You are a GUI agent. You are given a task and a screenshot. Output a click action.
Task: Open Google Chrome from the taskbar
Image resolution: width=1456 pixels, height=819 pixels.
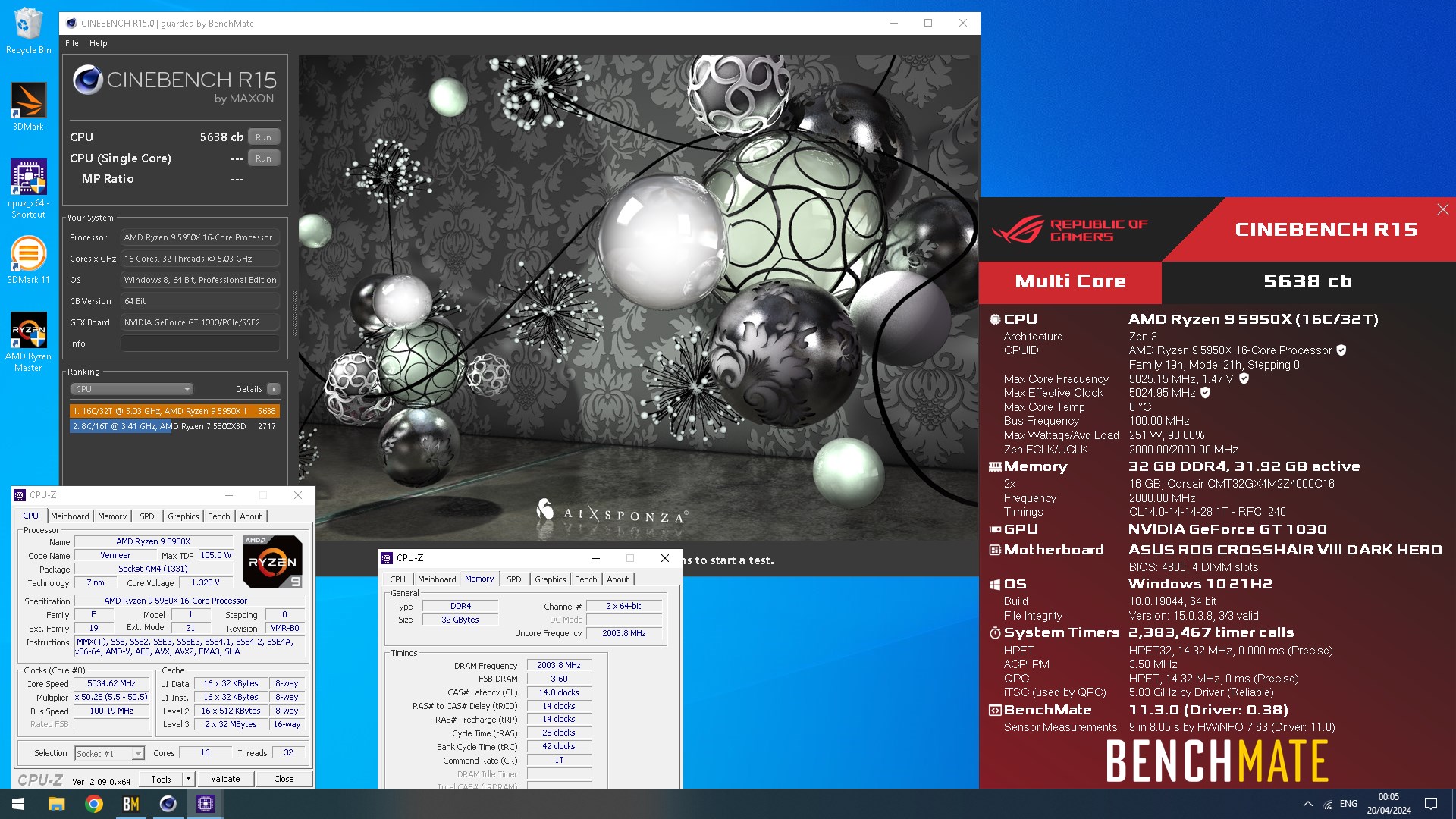click(x=94, y=804)
